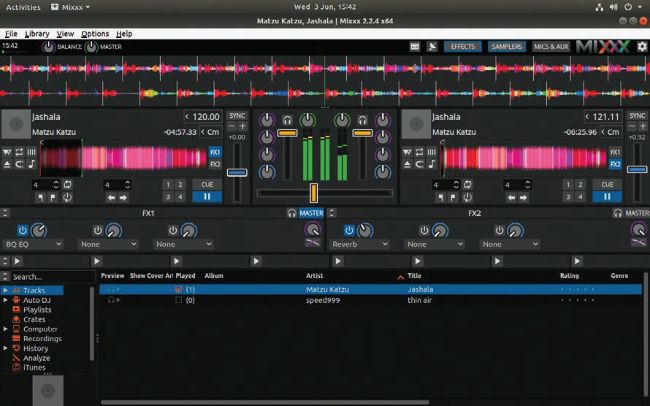The height and width of the screenshot is (406, 650).
Task: Toggle the repeat icon on the right deck
Action: coord(418,152)
